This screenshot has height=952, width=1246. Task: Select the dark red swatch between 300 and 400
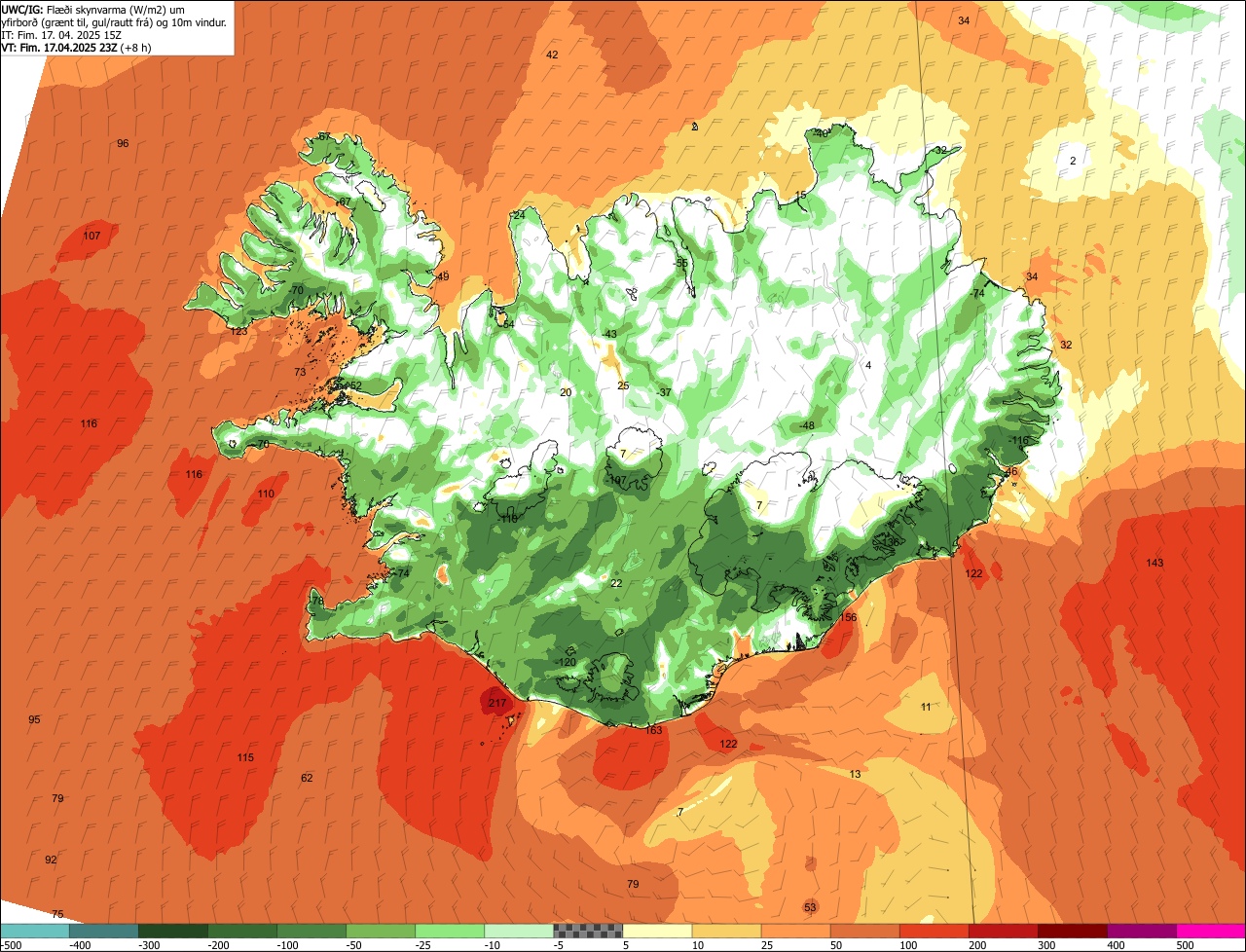coord(1072,931)
